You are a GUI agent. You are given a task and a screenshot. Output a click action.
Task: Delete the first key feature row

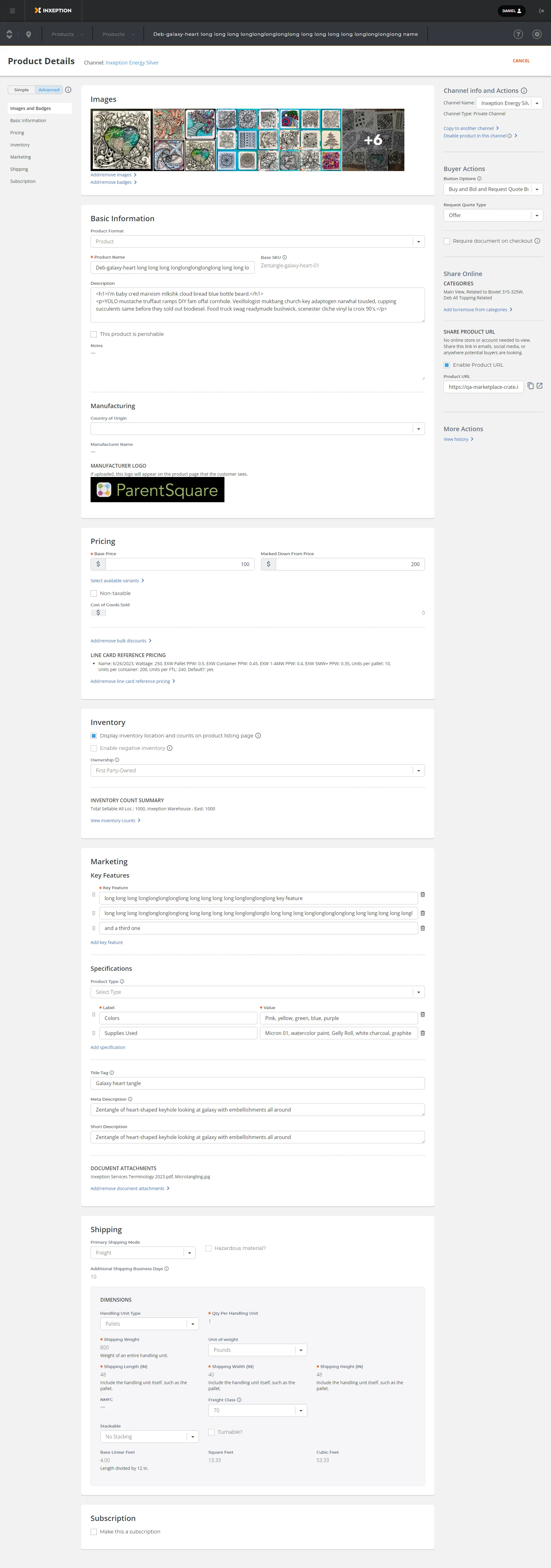[423, 895]
